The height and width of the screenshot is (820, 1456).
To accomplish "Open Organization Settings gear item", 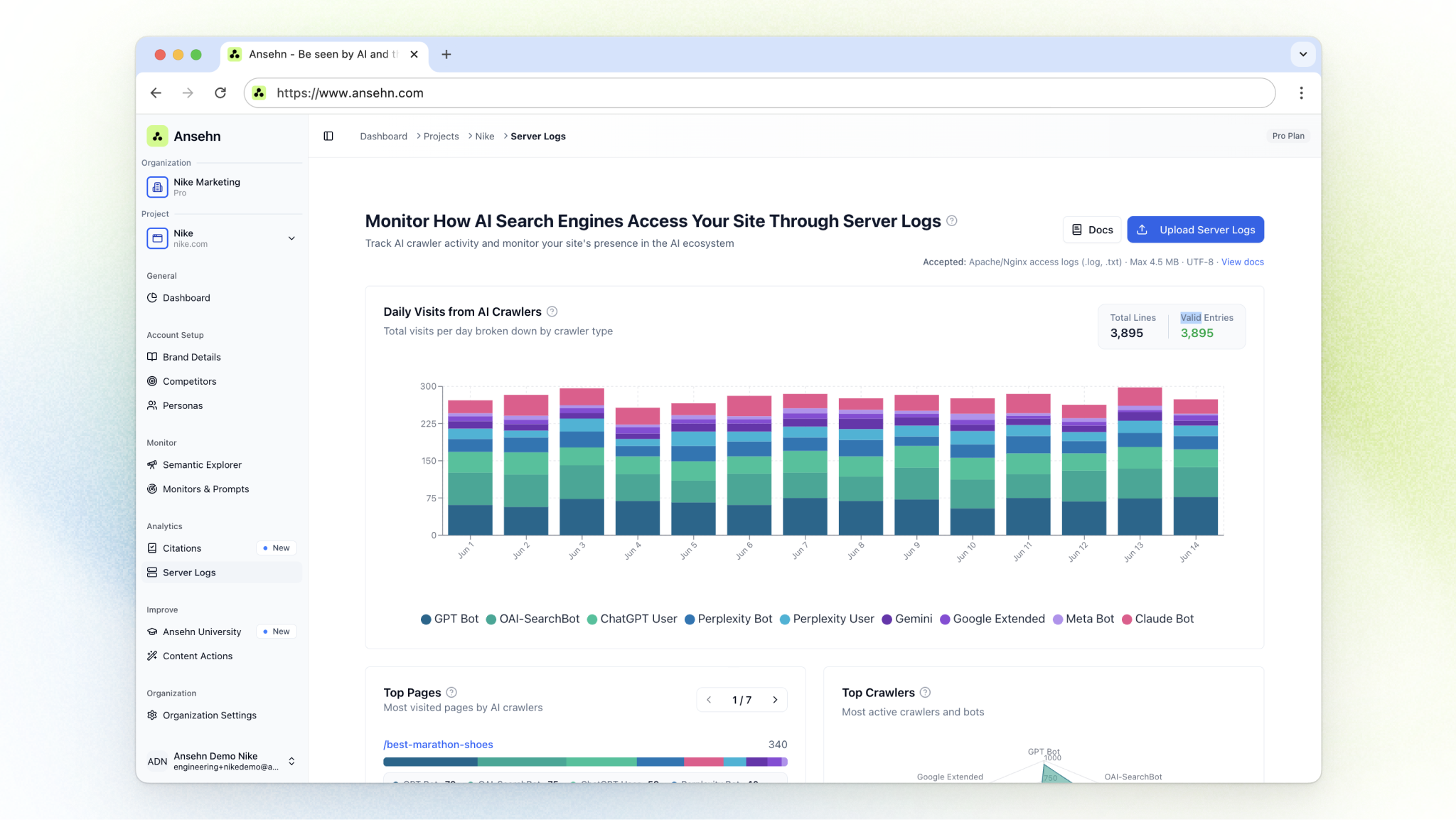I will [209, 715].
